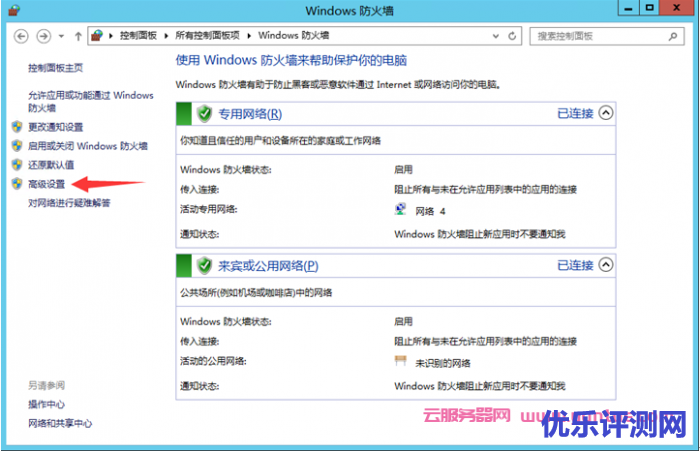
Task: Click the network icon beside 网络 4
Action: (400, 209)
